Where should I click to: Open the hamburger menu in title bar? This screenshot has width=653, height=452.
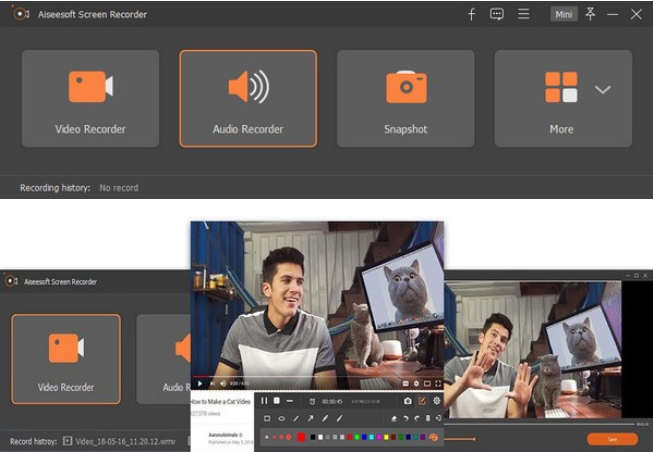[x=523, y=14]
